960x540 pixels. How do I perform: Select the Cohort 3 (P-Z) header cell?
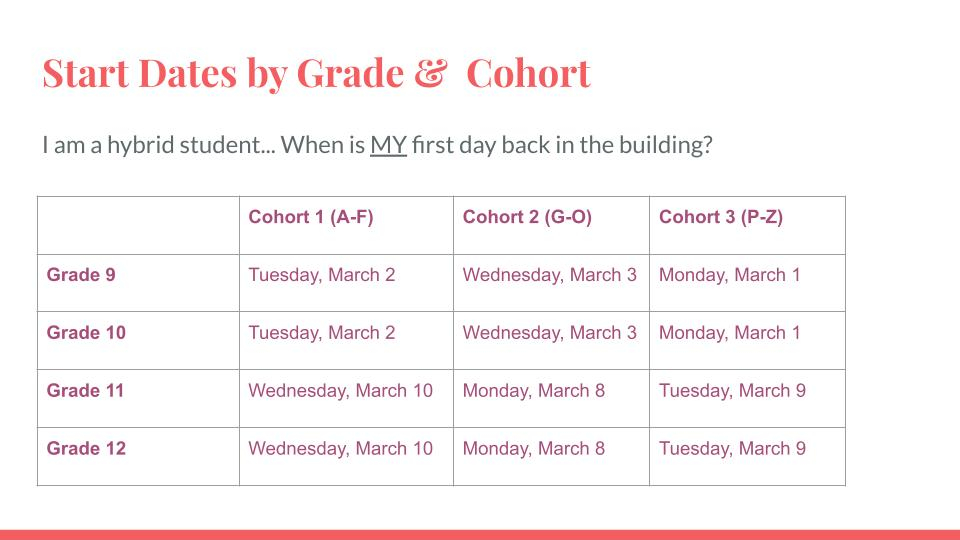tap(721, 217)
